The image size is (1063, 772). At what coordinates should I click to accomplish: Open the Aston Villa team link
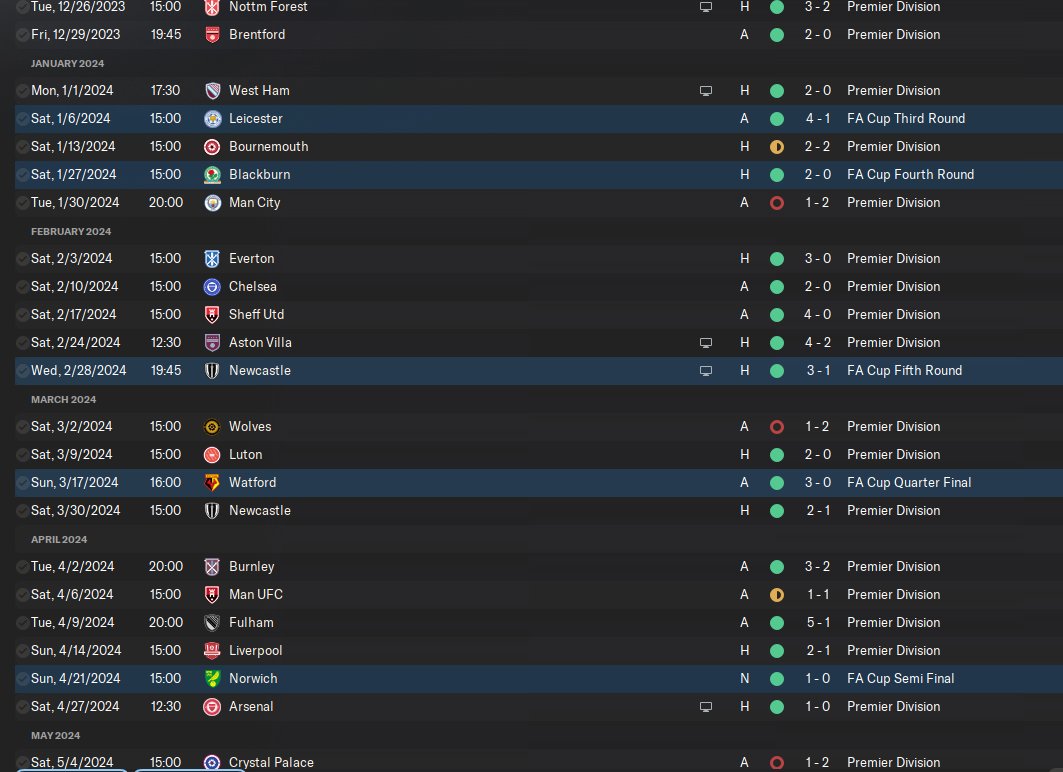click(x=260, y=342)
